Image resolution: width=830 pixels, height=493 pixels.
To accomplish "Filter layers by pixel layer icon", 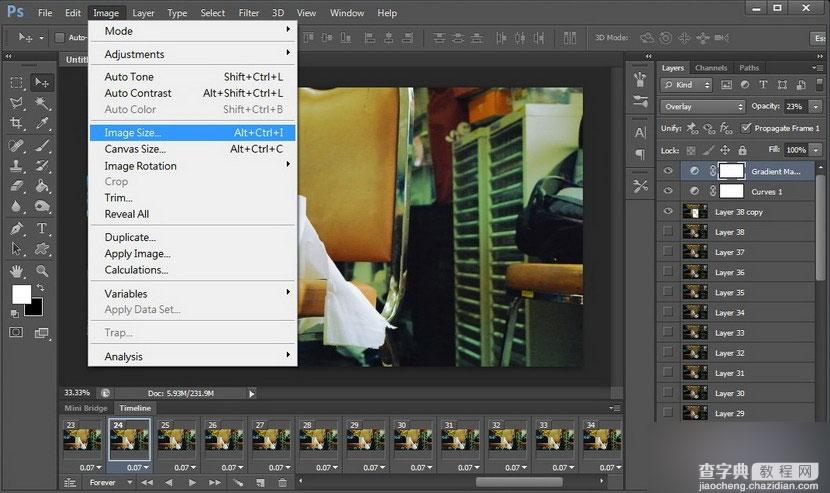I will (x=727, y=85).
